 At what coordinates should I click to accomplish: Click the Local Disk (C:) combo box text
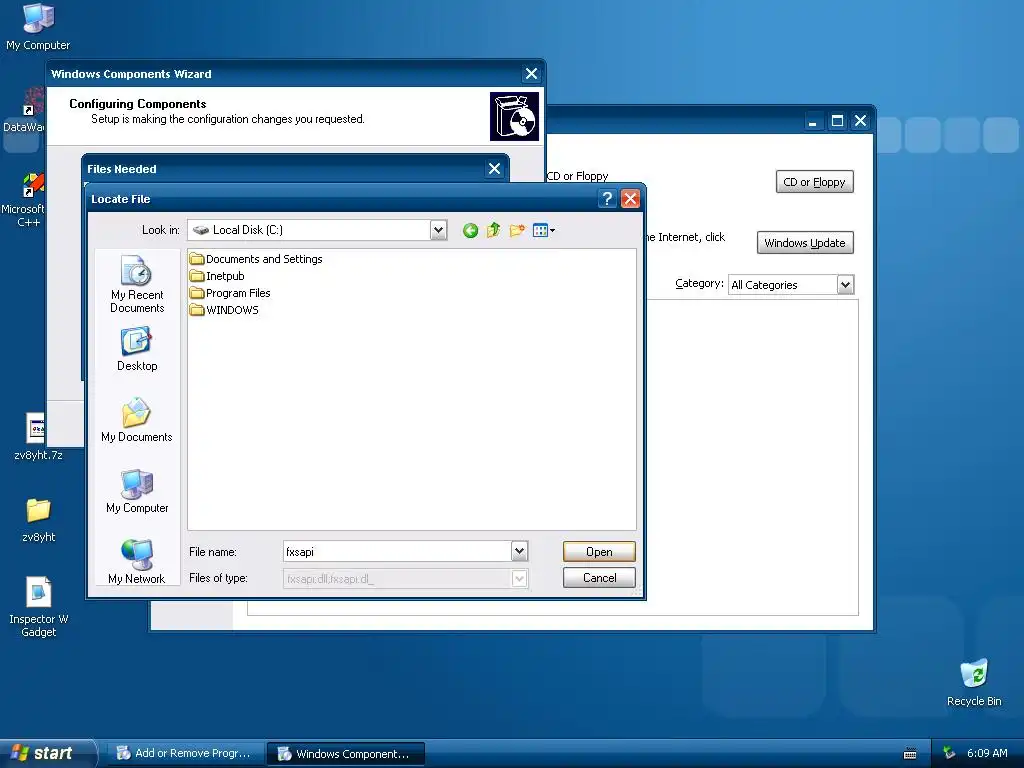point(248,230)
